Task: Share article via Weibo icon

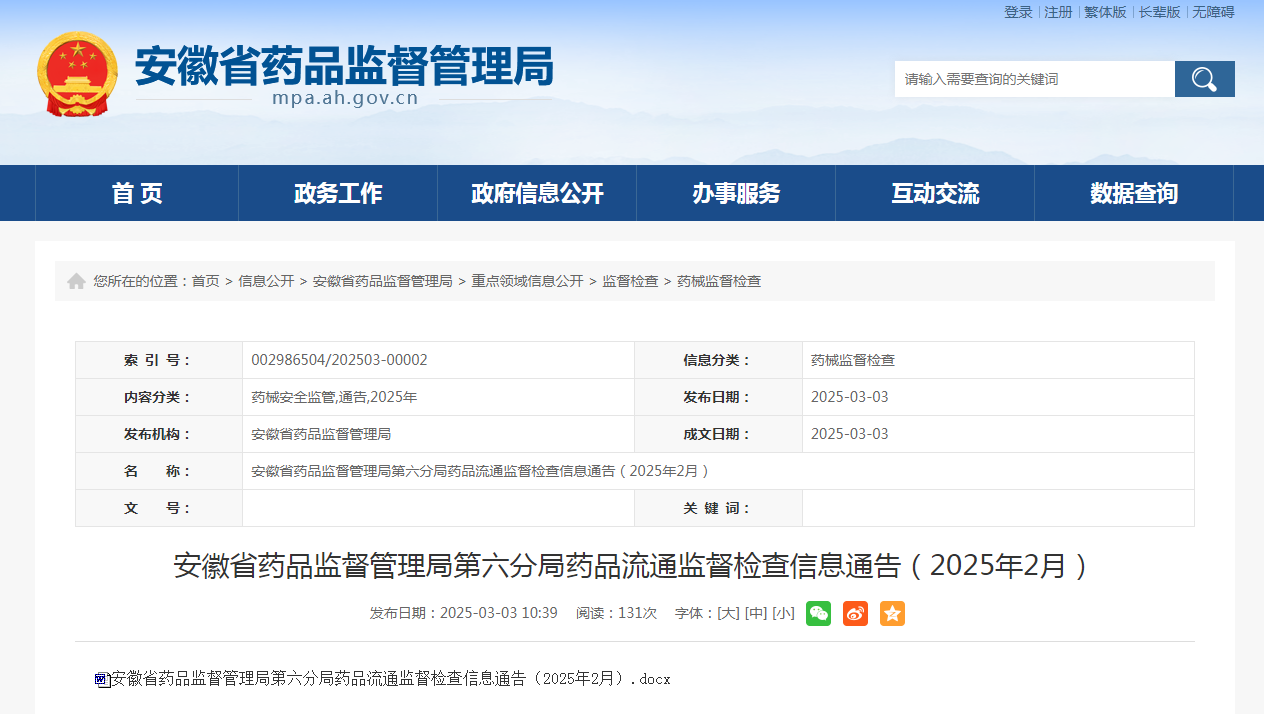Action: [x=855, y=613]
